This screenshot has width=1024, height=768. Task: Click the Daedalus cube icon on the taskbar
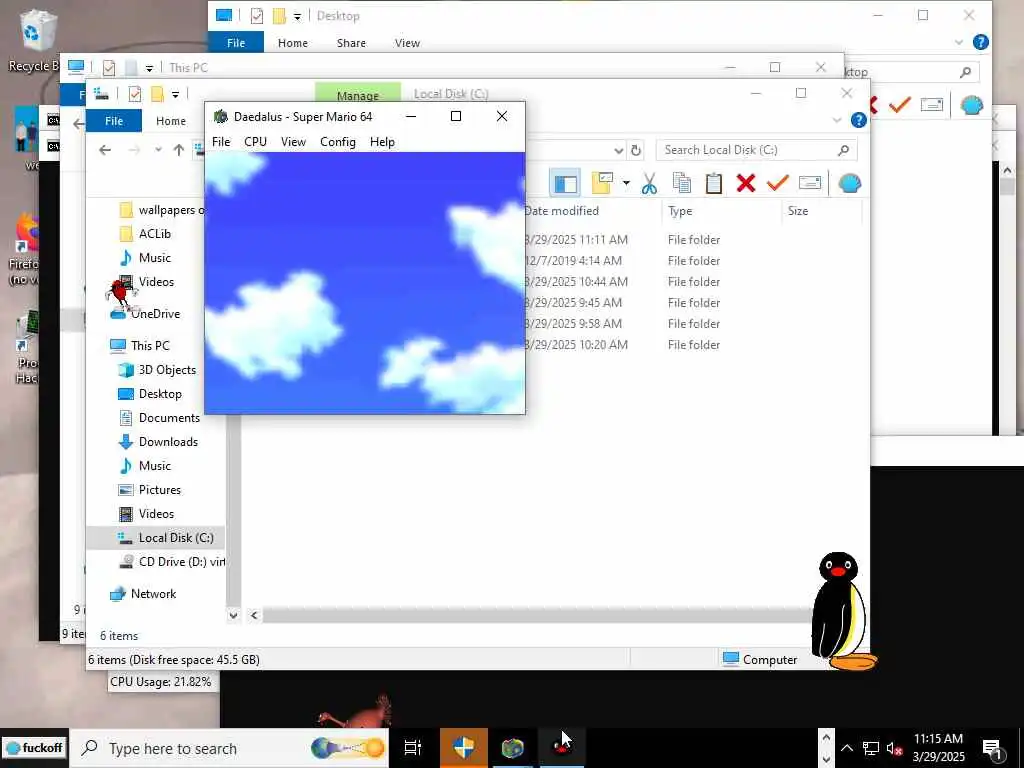513,747
